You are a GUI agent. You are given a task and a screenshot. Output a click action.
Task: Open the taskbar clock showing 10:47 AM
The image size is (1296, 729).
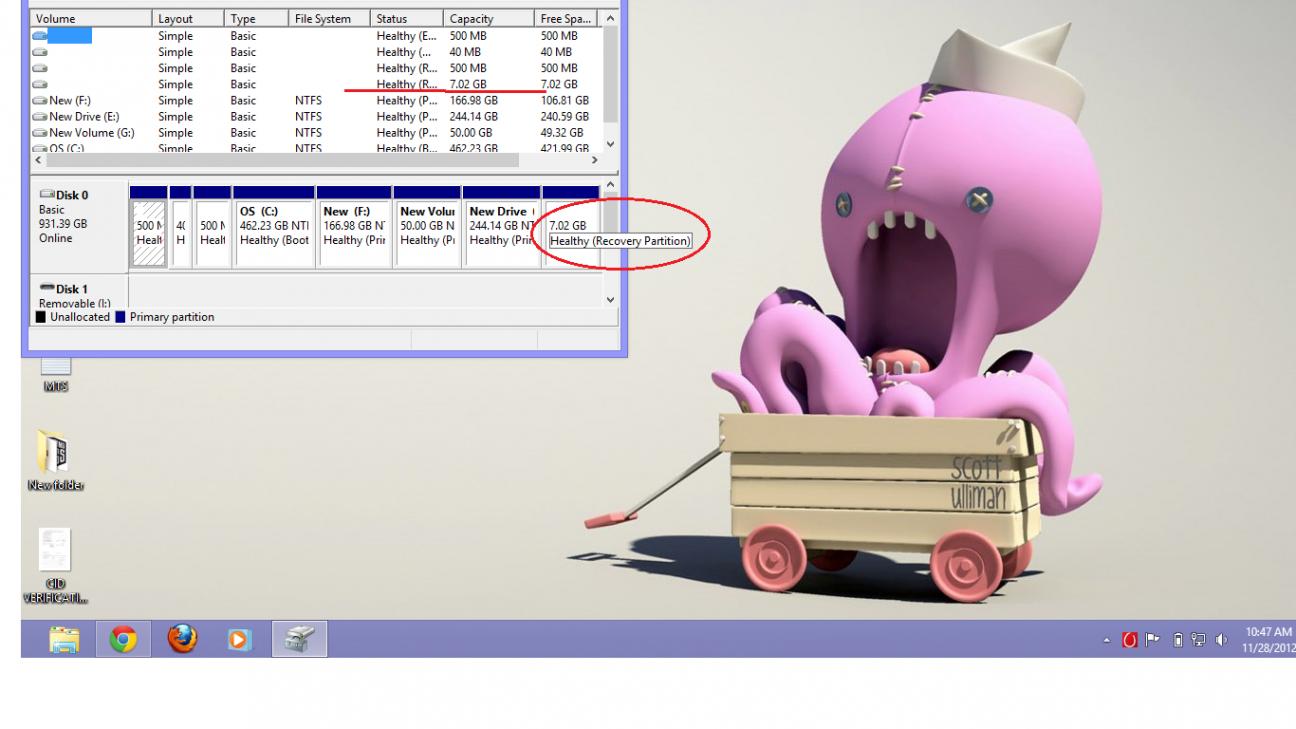click(x=1267, y=639)
